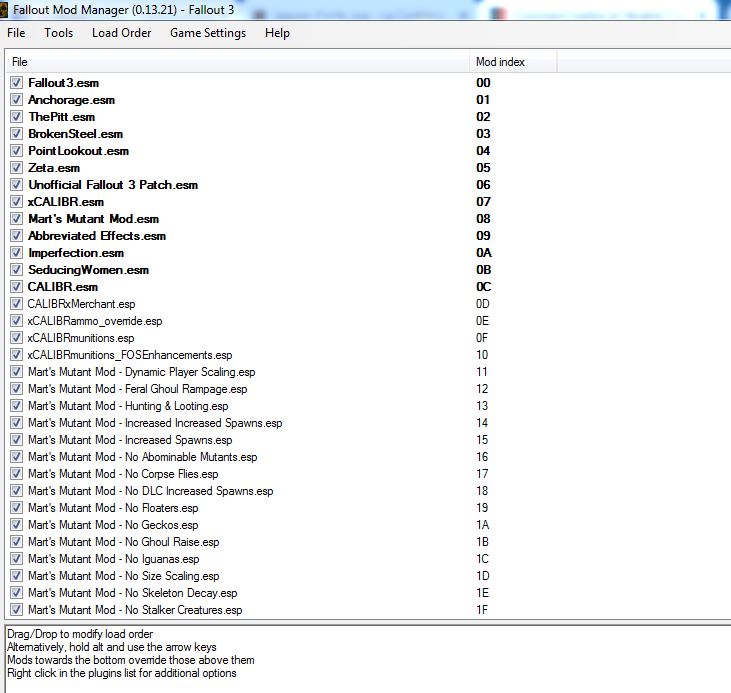Disable xCALIBRmunitions_FOSEnhancements.esp checkbox
This screenshot has height=693, width=731.
tap(16, 355)
